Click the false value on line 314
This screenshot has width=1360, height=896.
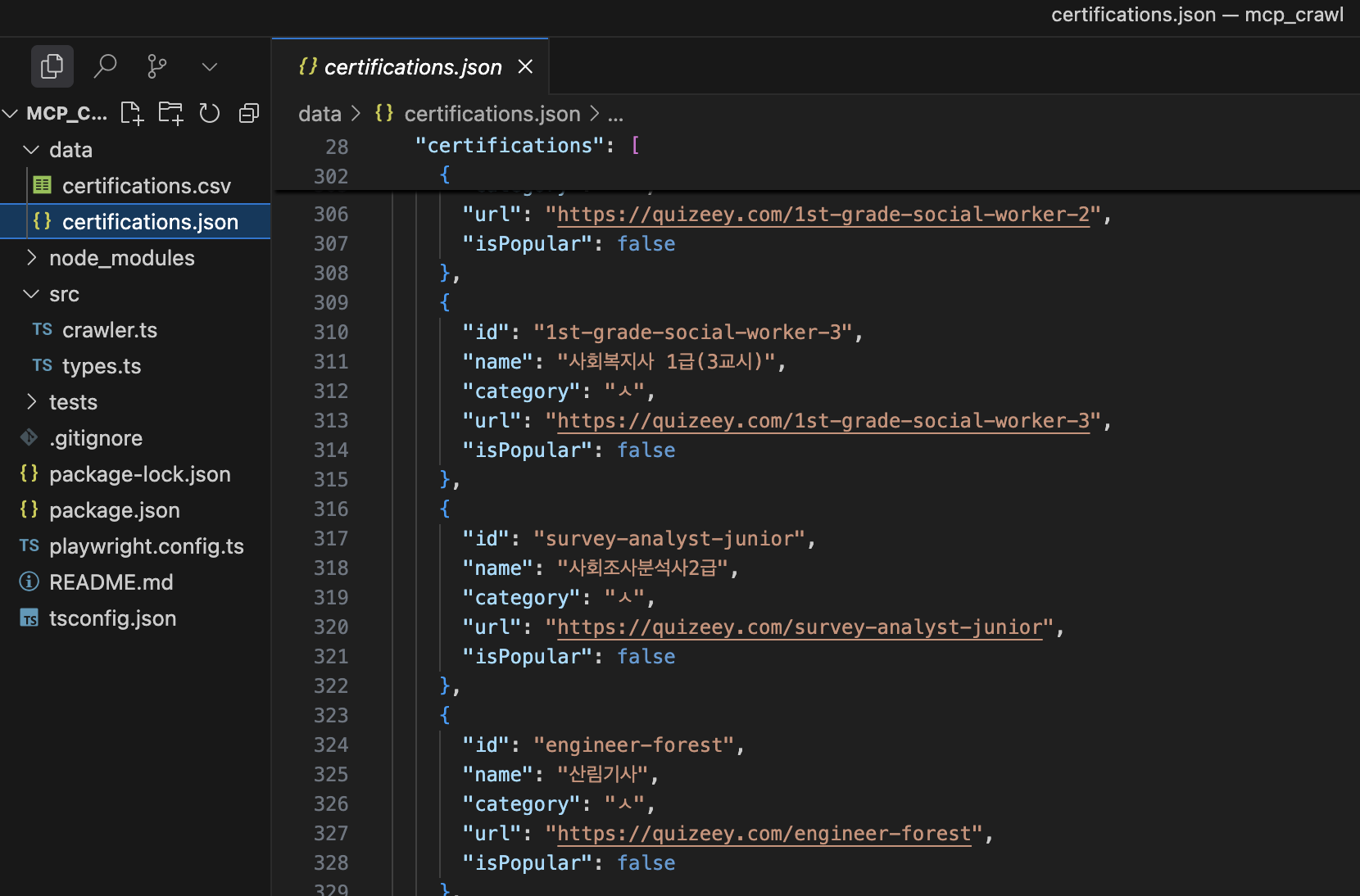click(646, 450)
